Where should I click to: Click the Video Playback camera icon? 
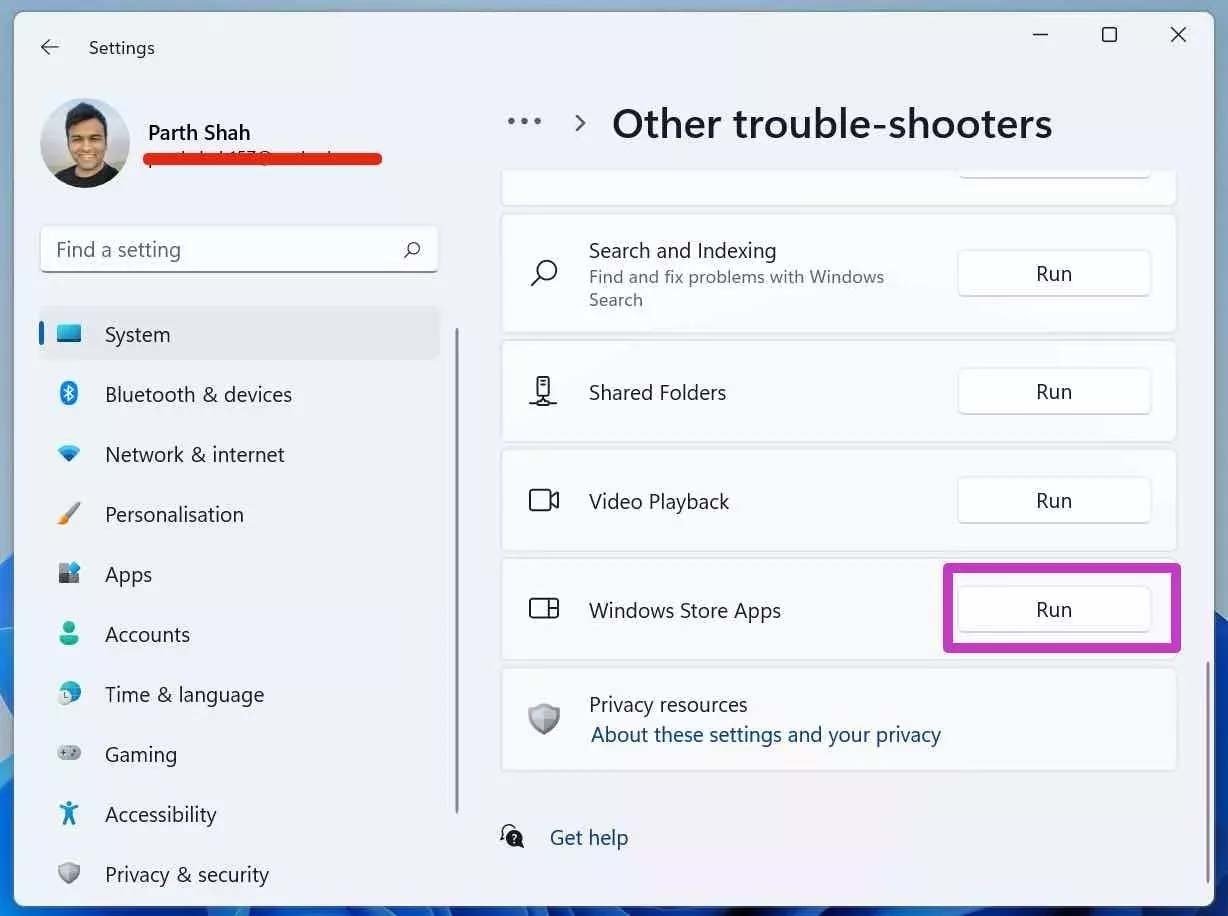pyautogui.click(x=544, y=500)
